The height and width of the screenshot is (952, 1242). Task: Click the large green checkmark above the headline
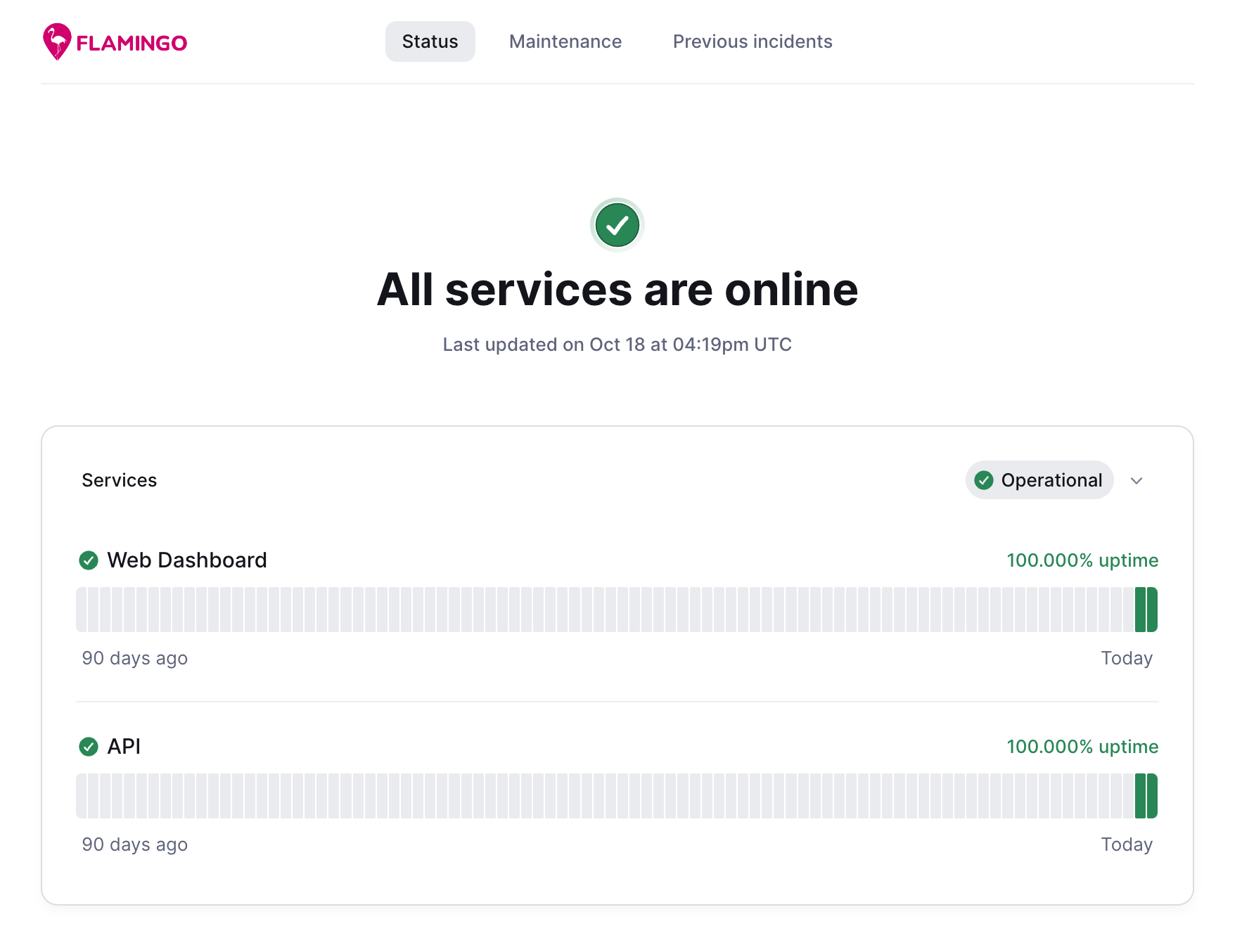[617, 225]
